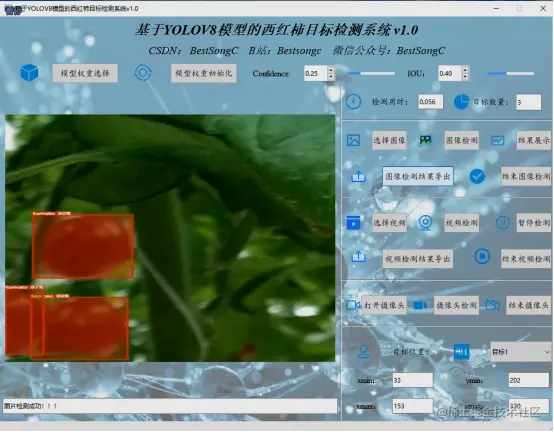The width and height of the screenshot is (554, 432).
Task: Click the pause circle icon beside 暂停检测
Action: click(502, 223)
